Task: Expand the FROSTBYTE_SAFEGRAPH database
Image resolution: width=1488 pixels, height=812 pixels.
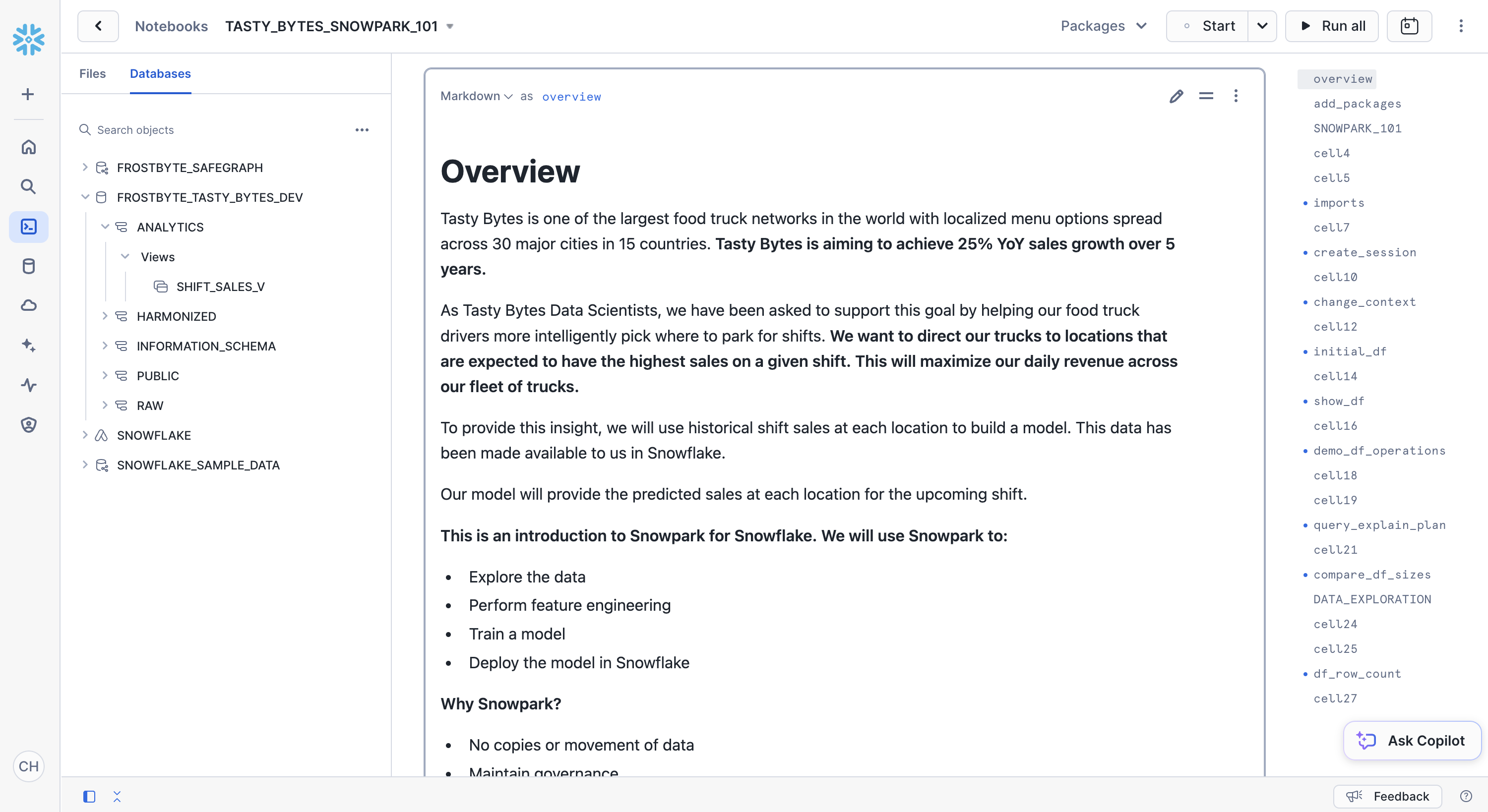Action: tap(85, 168)
